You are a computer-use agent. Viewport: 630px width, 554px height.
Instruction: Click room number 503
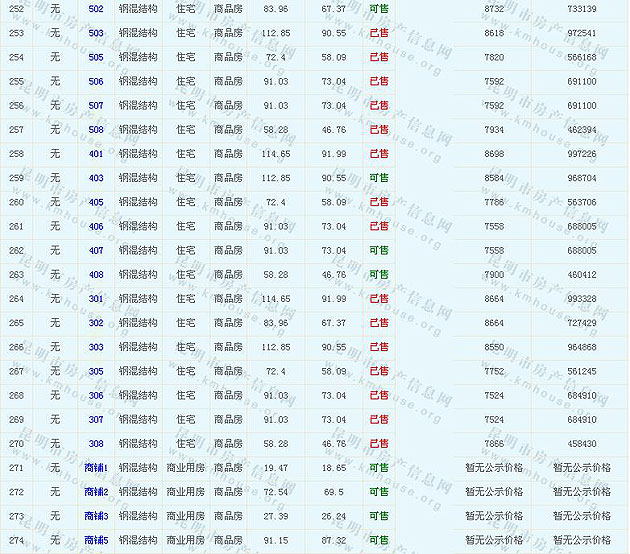pos(96,33)
